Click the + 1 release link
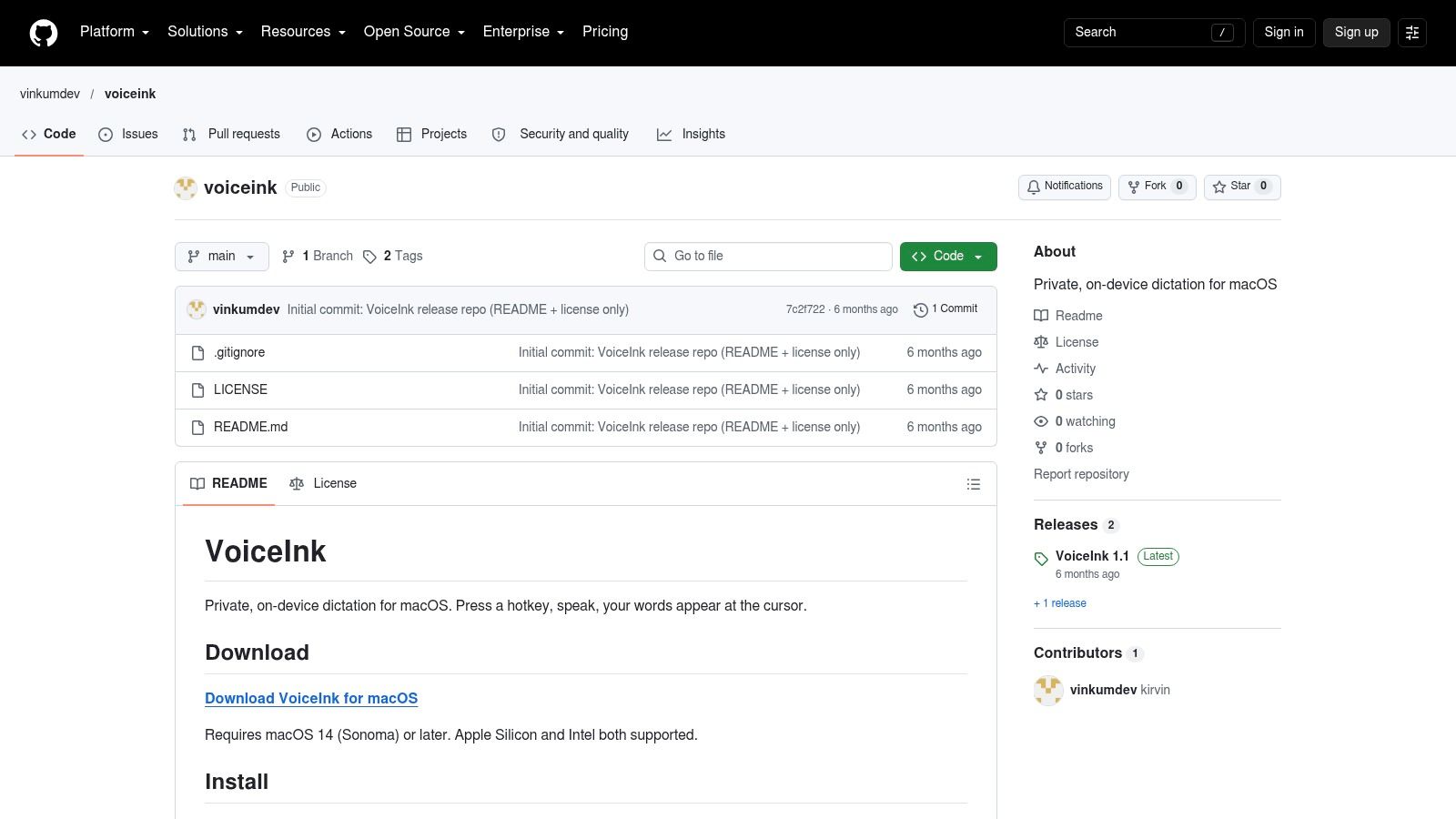 [x=1060, y=603]
